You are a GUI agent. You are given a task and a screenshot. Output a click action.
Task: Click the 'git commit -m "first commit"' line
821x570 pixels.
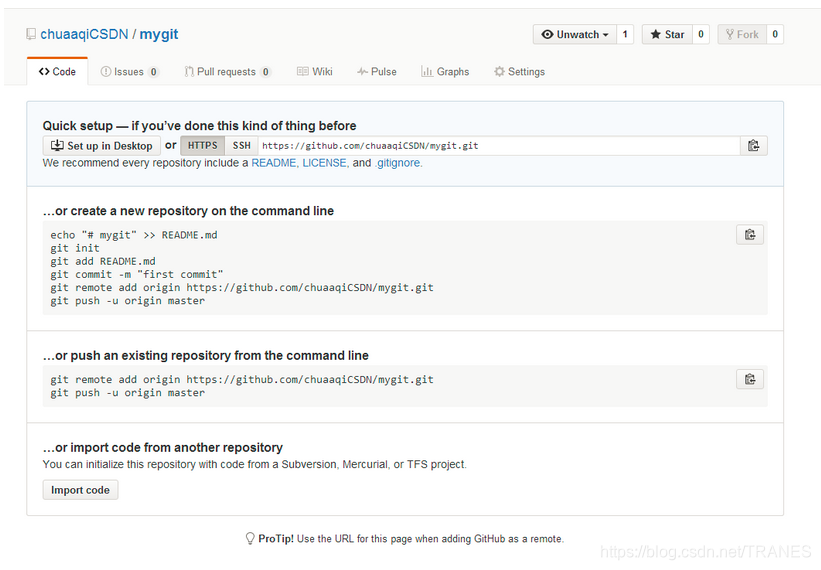pos(137,274)
